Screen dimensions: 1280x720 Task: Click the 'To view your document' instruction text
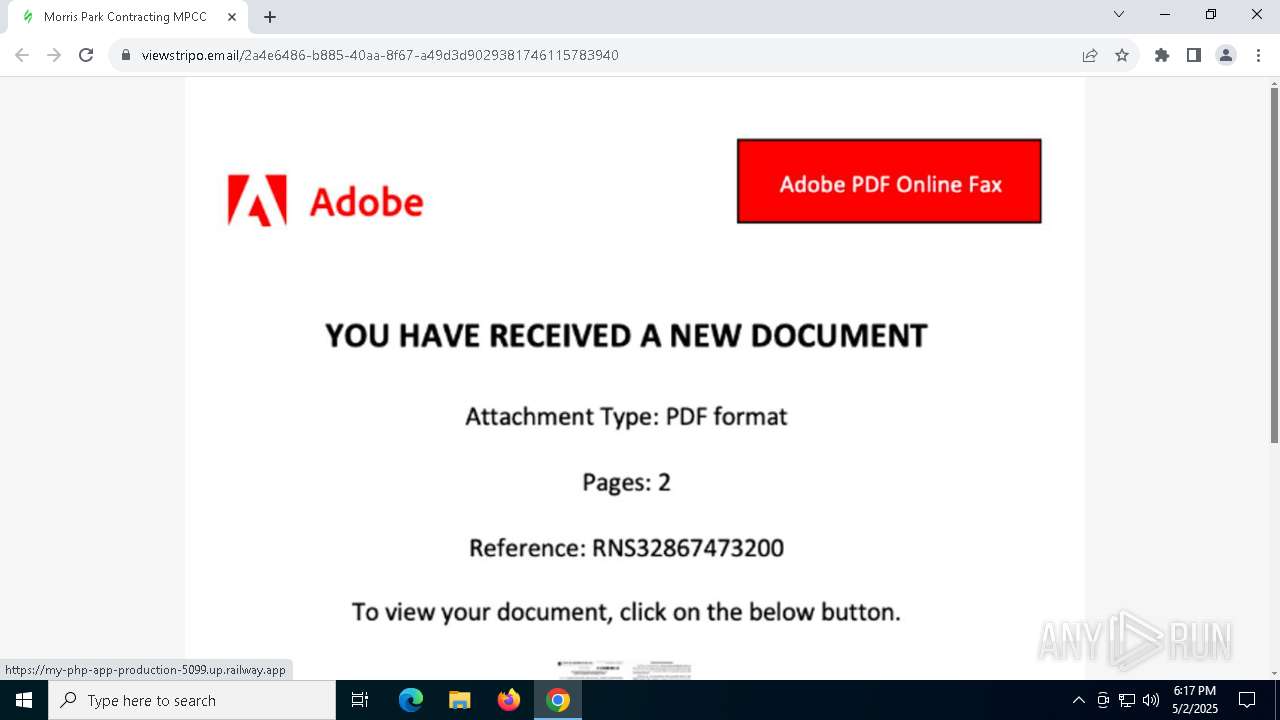pyautogui.click(x=626, y=612)
